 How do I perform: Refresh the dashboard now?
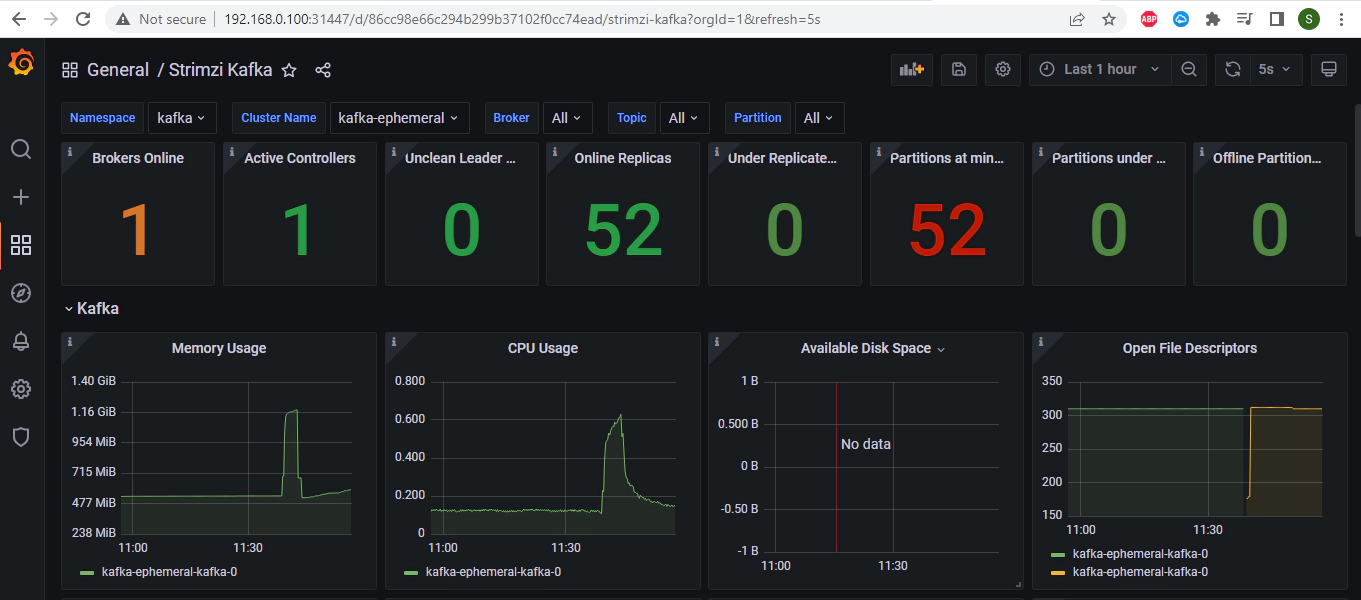1233,69
